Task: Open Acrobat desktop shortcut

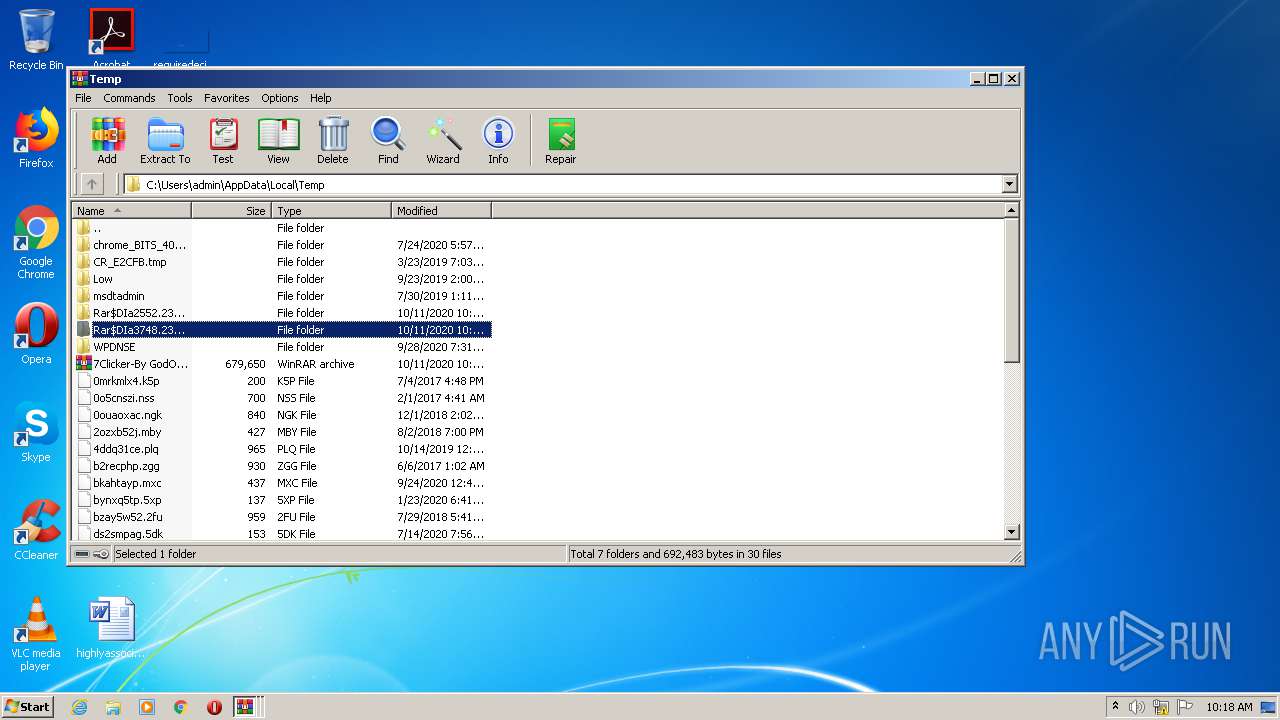Action: pyautogui.click(x=111, y=38)
